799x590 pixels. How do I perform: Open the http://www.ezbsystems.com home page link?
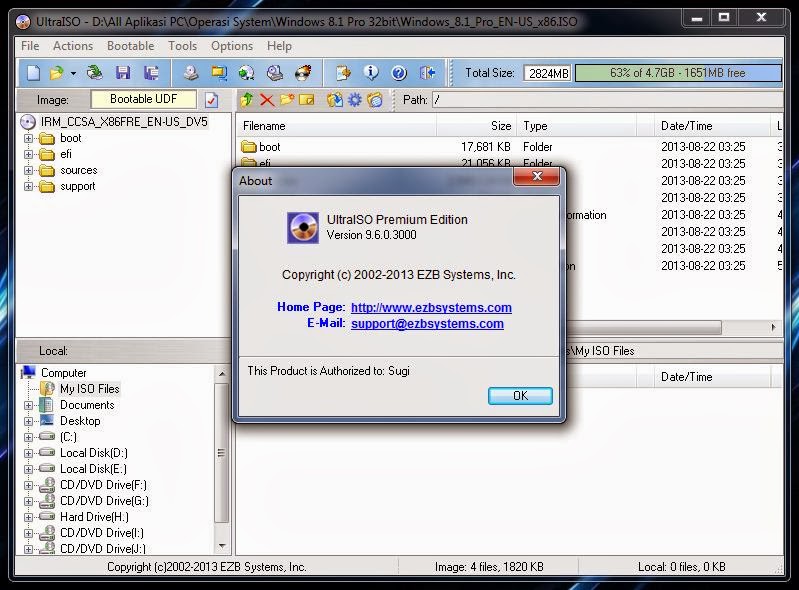point(431,307)
